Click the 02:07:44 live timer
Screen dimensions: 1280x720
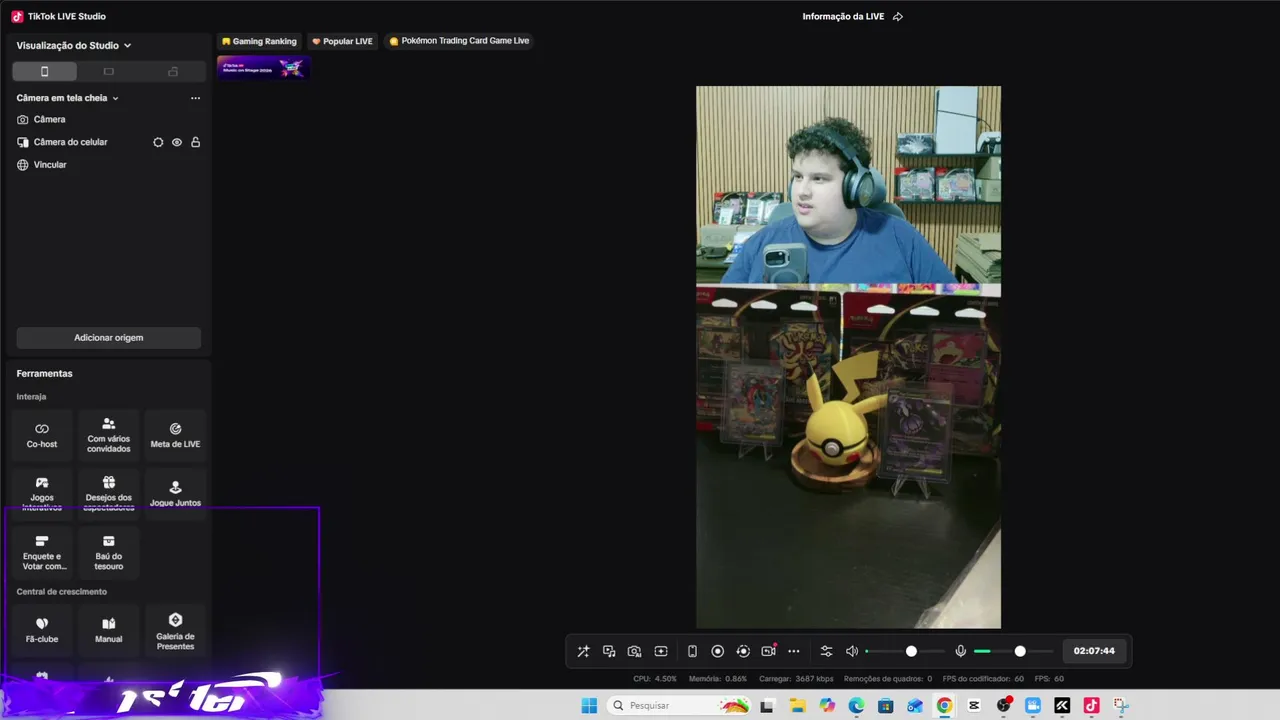coord(1094,651)
